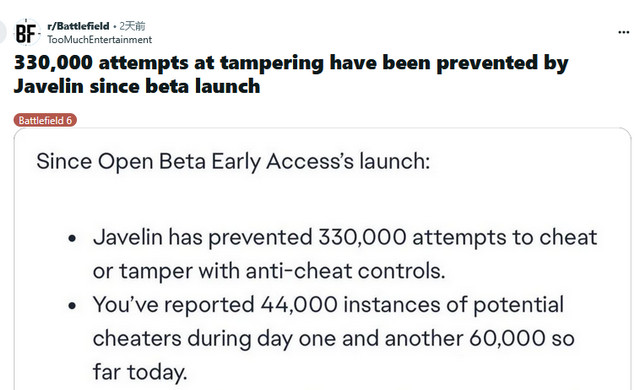The height and width of the screenshot is (390, 640).
Task: Click the second bullet point dot
Action: pyautogui.click(x=72, y=306)
